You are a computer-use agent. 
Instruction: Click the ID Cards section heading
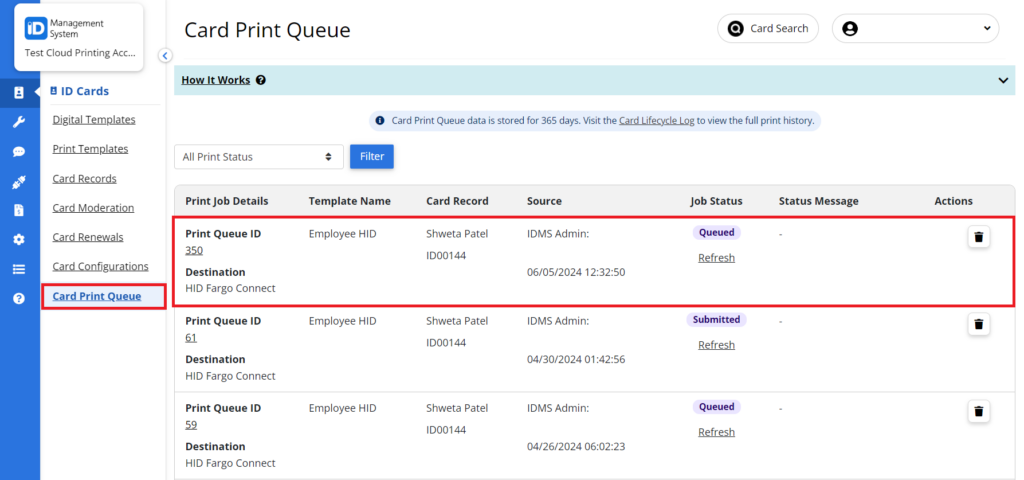85,91
